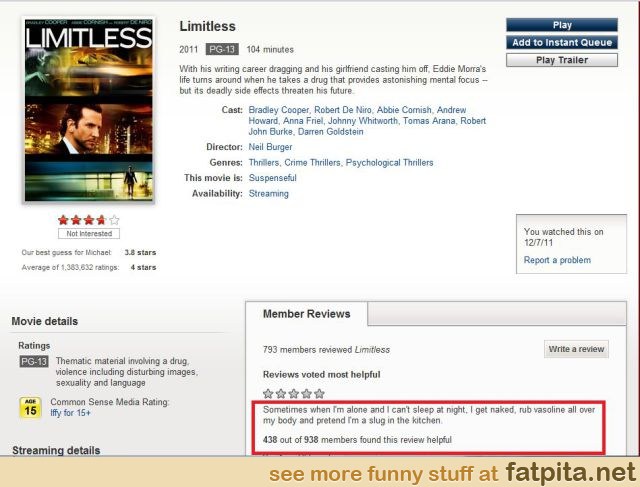Play the Limitless trailer

tap(562, 60)
